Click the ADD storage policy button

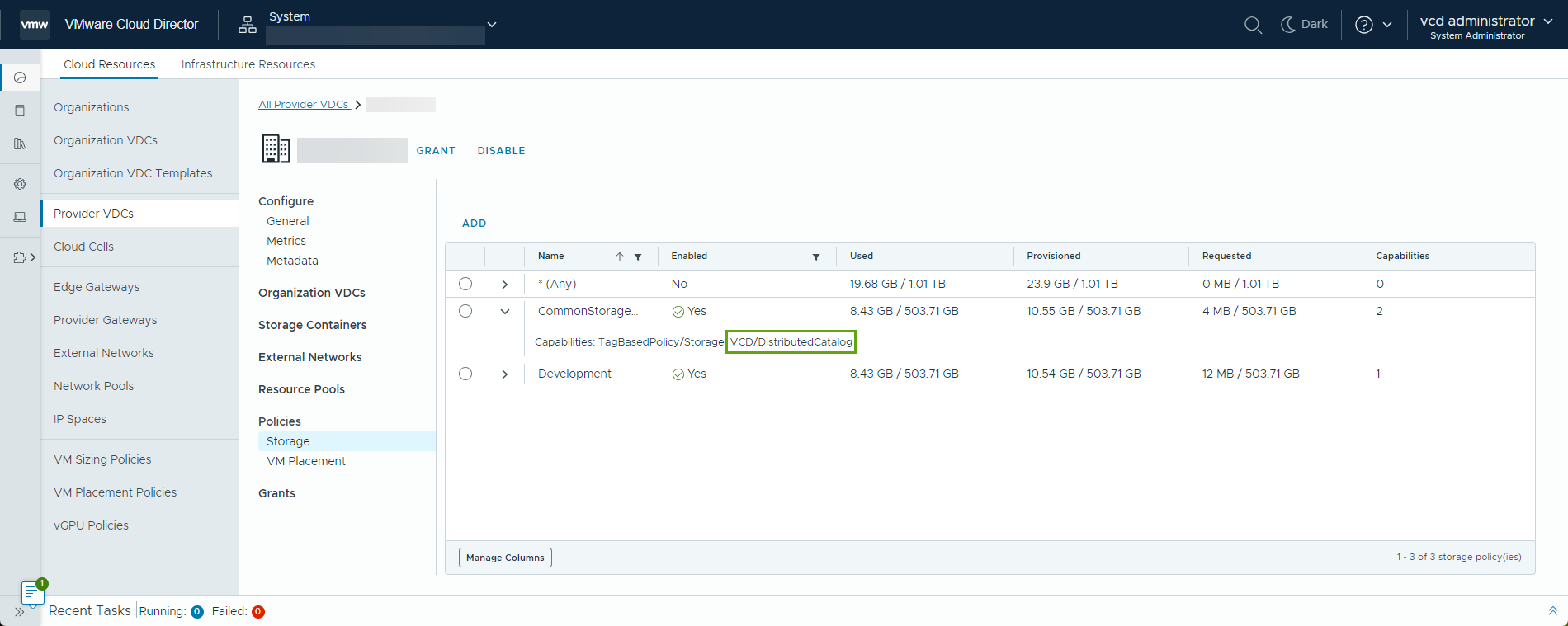[x=475, y=224]
